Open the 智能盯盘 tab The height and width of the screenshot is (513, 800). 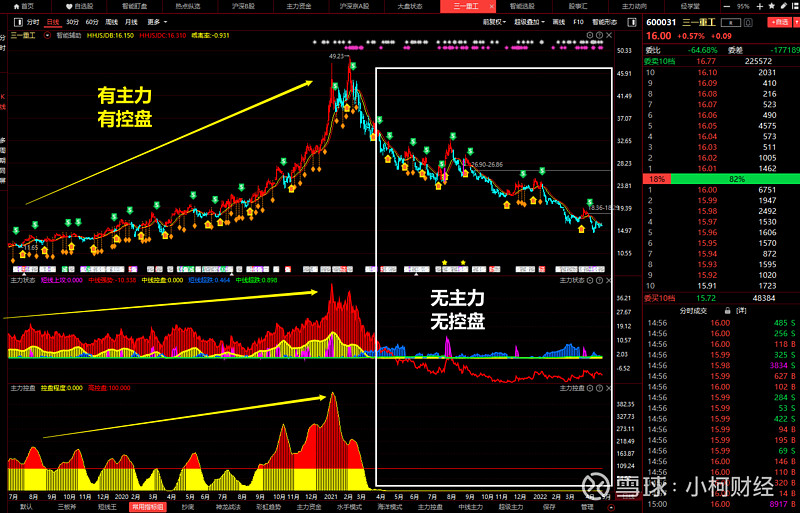click(x=134, y=7)
